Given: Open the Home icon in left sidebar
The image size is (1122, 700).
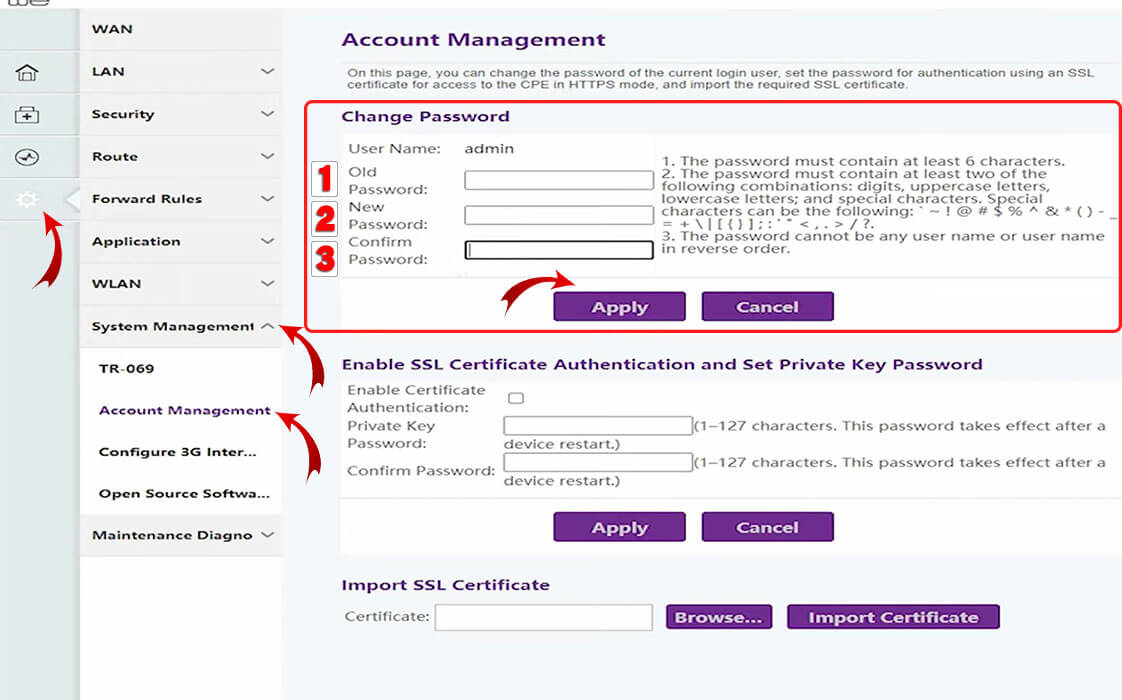Looking at the screenshot, I should pyautogui.click(x=27, y=72).
